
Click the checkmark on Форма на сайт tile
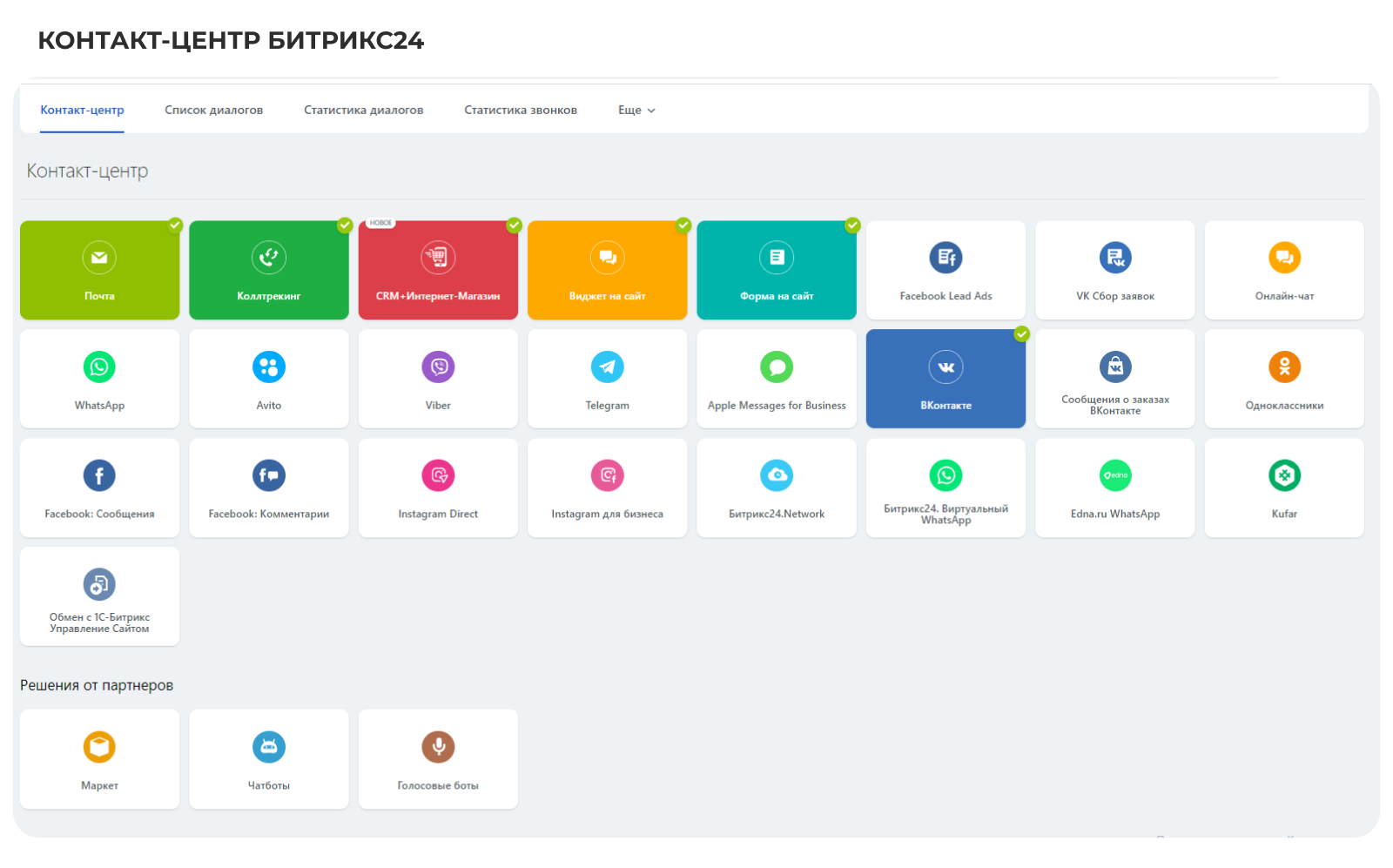click(852, 225)
